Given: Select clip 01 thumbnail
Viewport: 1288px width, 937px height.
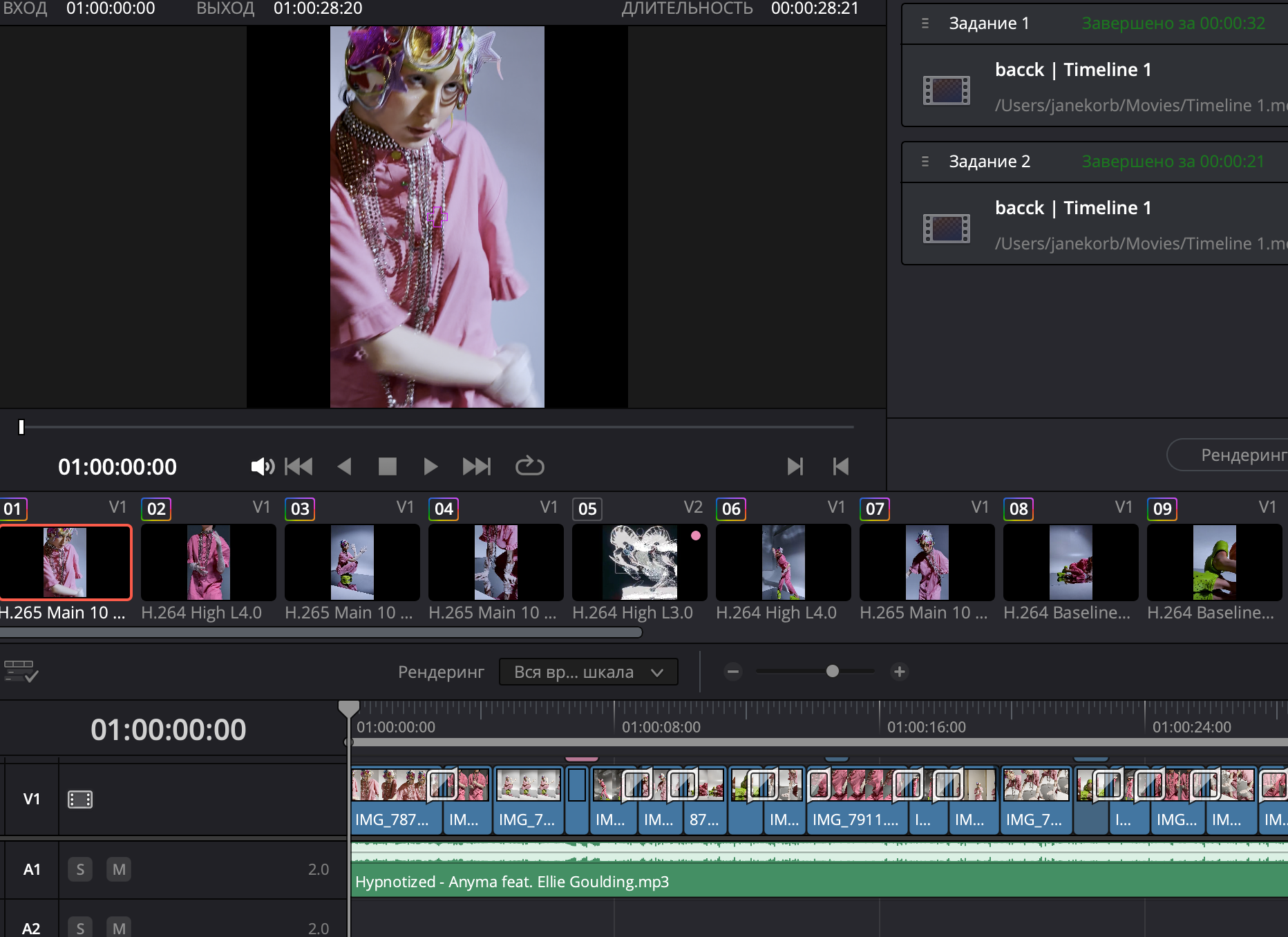Looking at the screenshot, I should [x=65, y=562].
